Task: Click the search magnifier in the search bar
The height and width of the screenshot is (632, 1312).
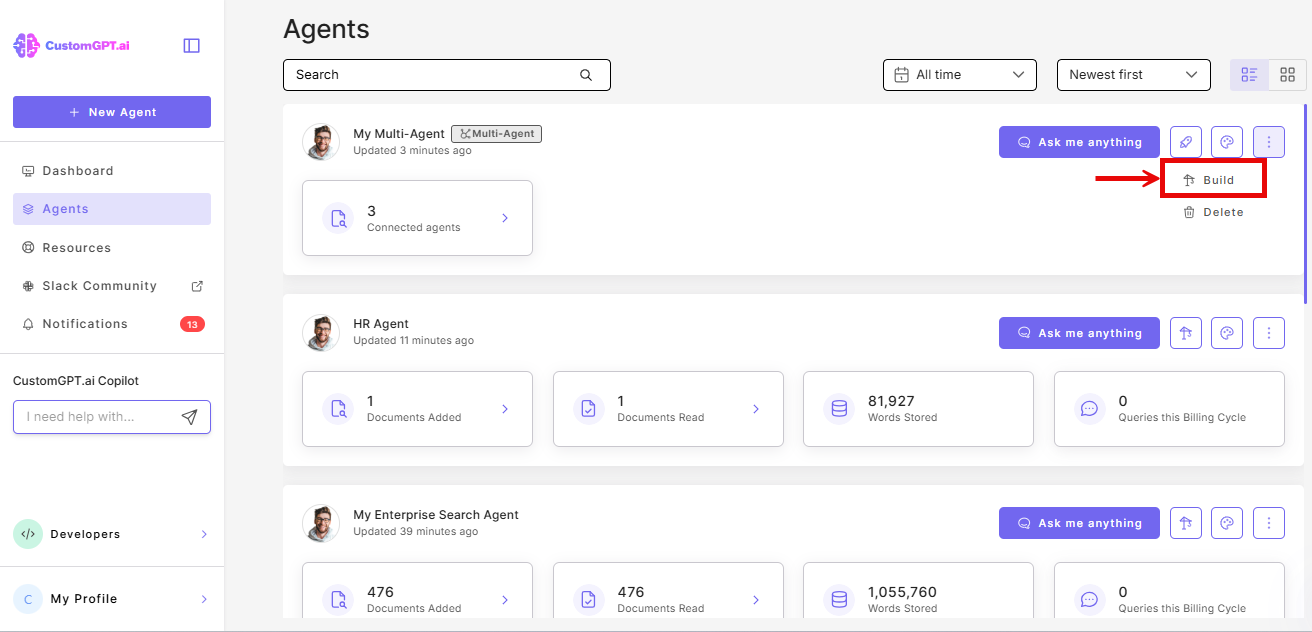Action: tap(585, 74)
